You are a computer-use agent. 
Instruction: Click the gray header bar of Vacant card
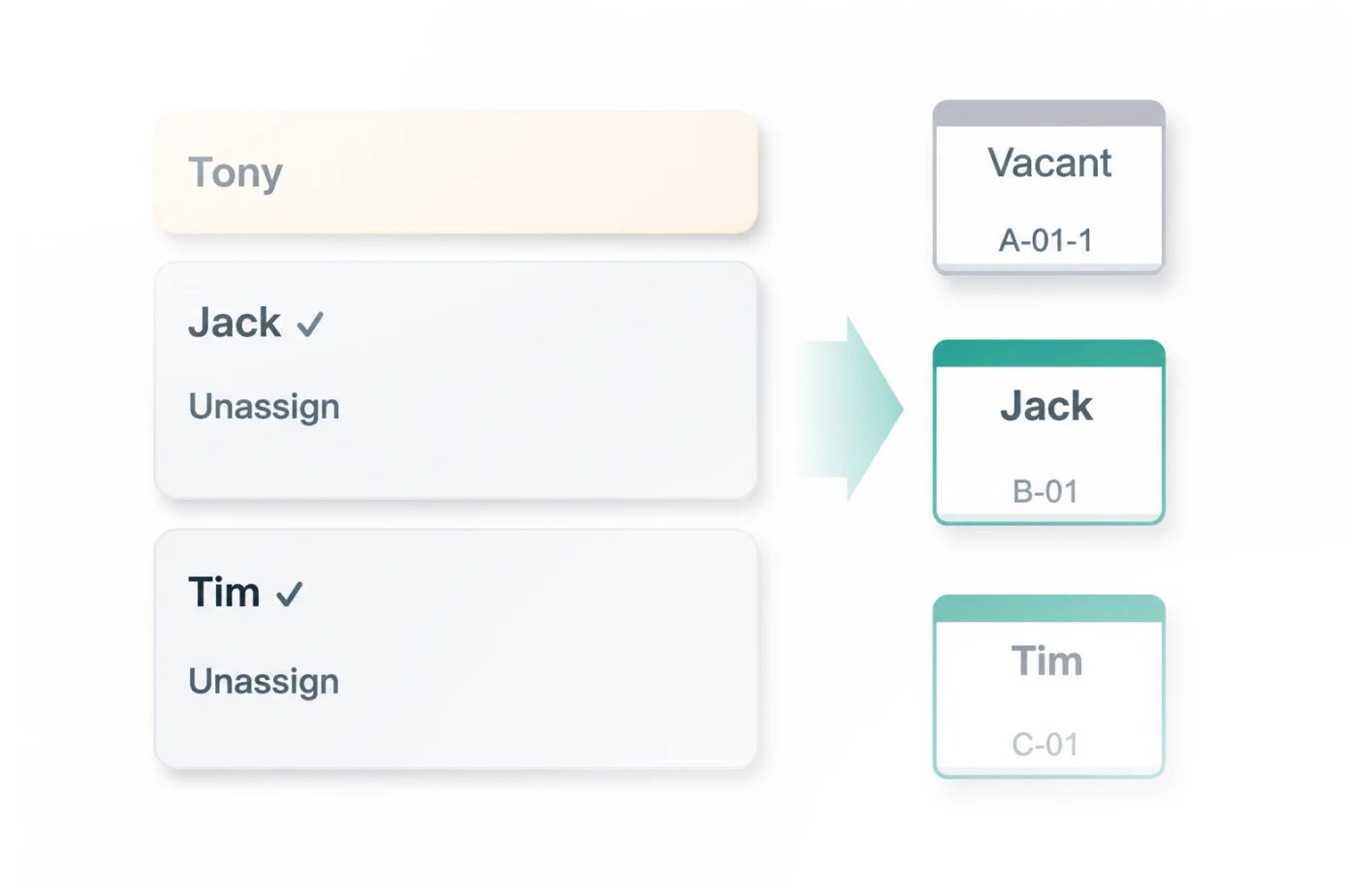pyautogui.click(x=1048, y=112)
